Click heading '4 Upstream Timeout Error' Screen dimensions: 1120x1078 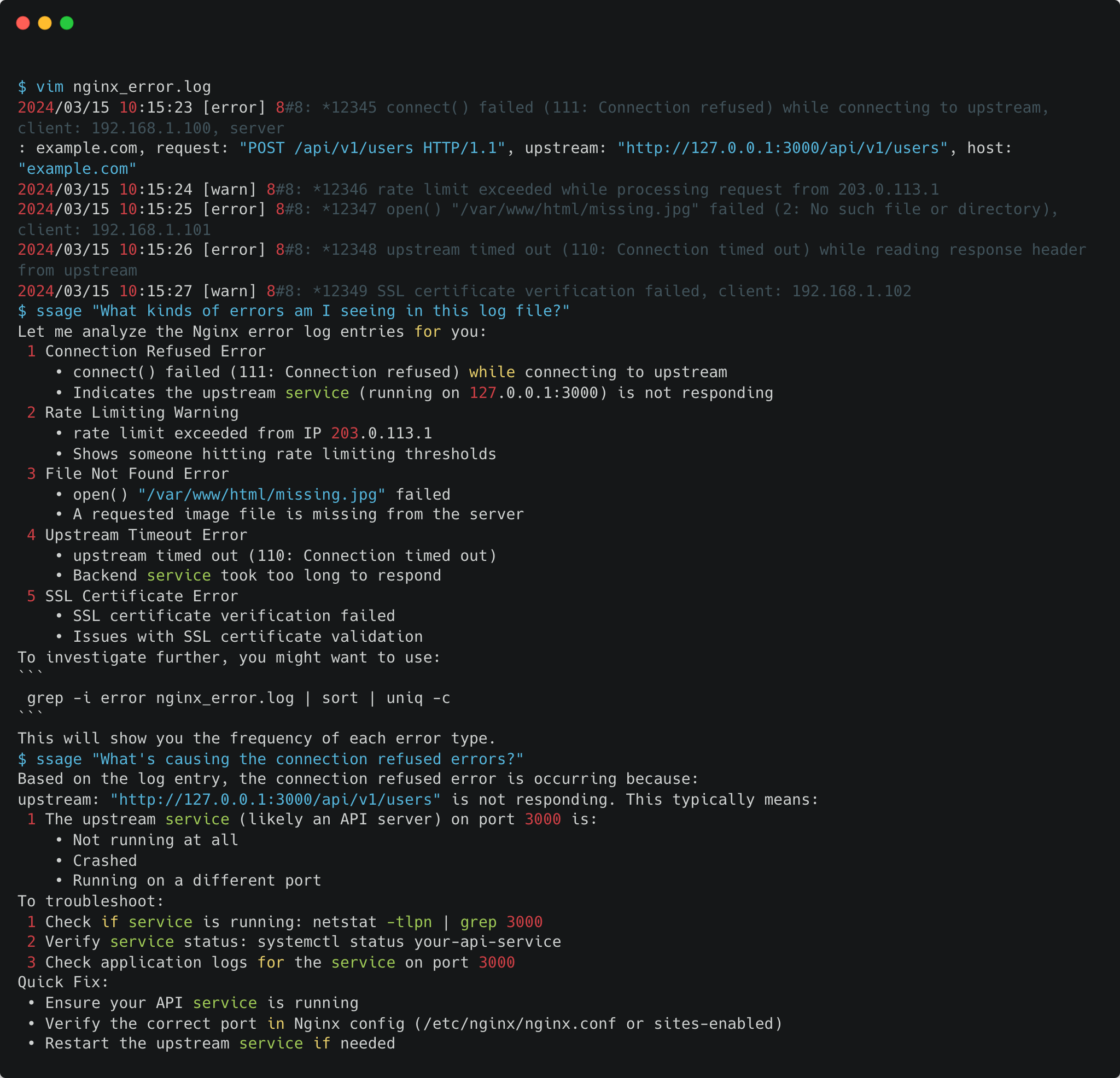tap(137, 535)
